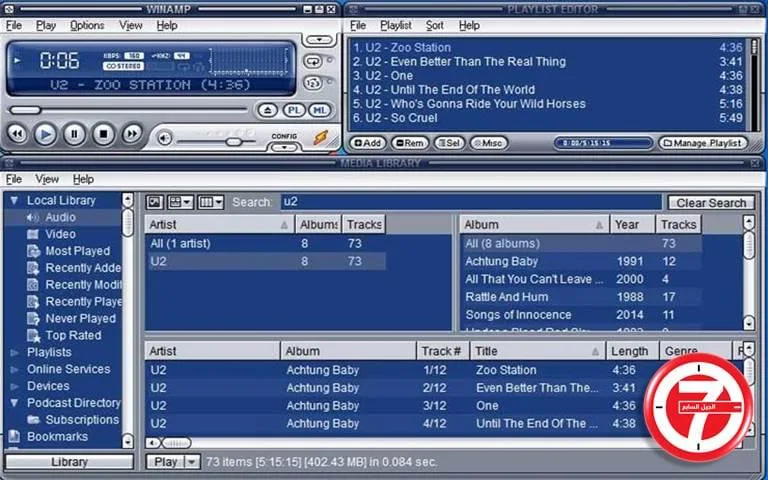Click the Misc button in playlist editor
768x480 pixels.
489,143
